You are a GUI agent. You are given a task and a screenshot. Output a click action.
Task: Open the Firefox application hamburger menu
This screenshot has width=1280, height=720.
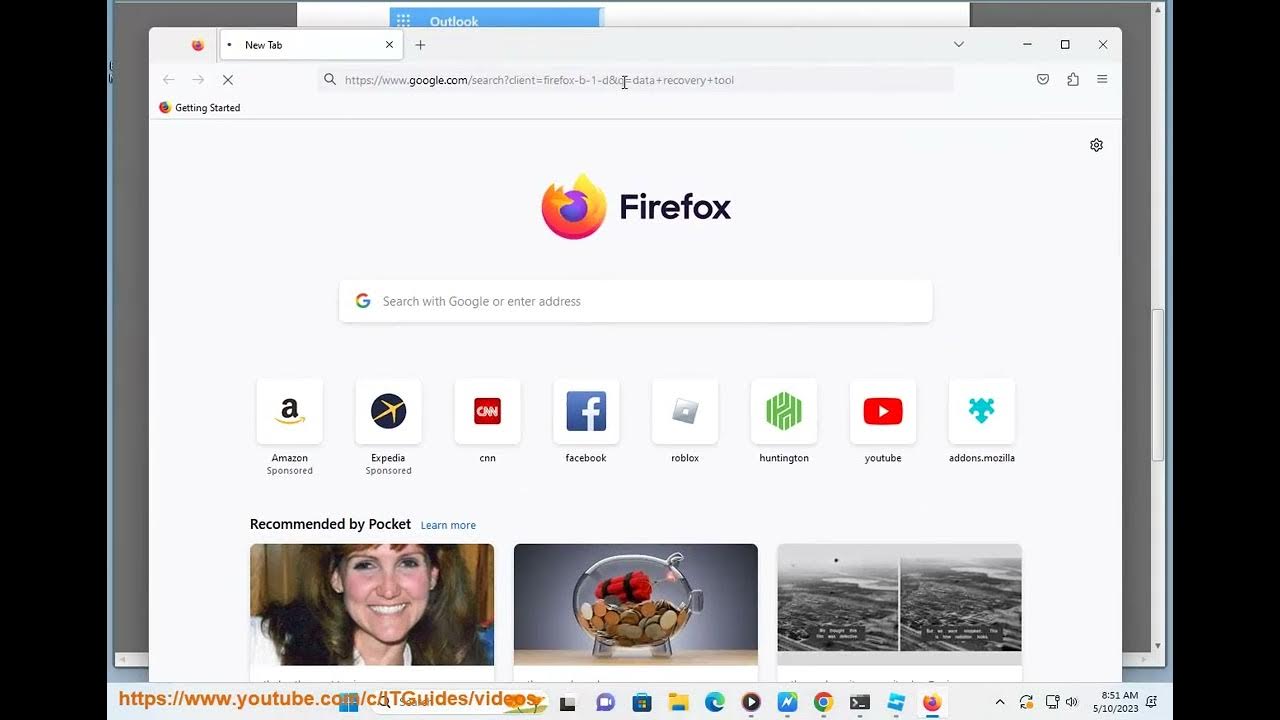(1102, 80)
